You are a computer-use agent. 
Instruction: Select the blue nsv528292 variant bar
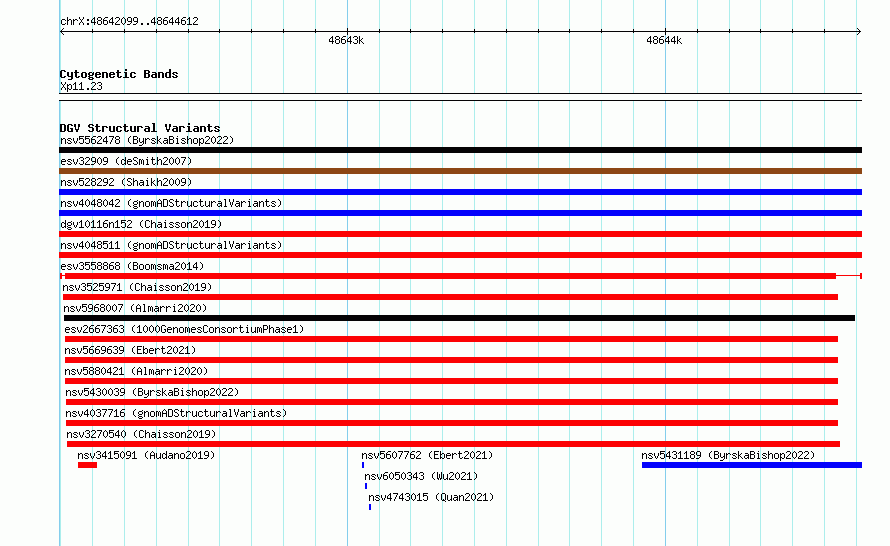(460, 192)
